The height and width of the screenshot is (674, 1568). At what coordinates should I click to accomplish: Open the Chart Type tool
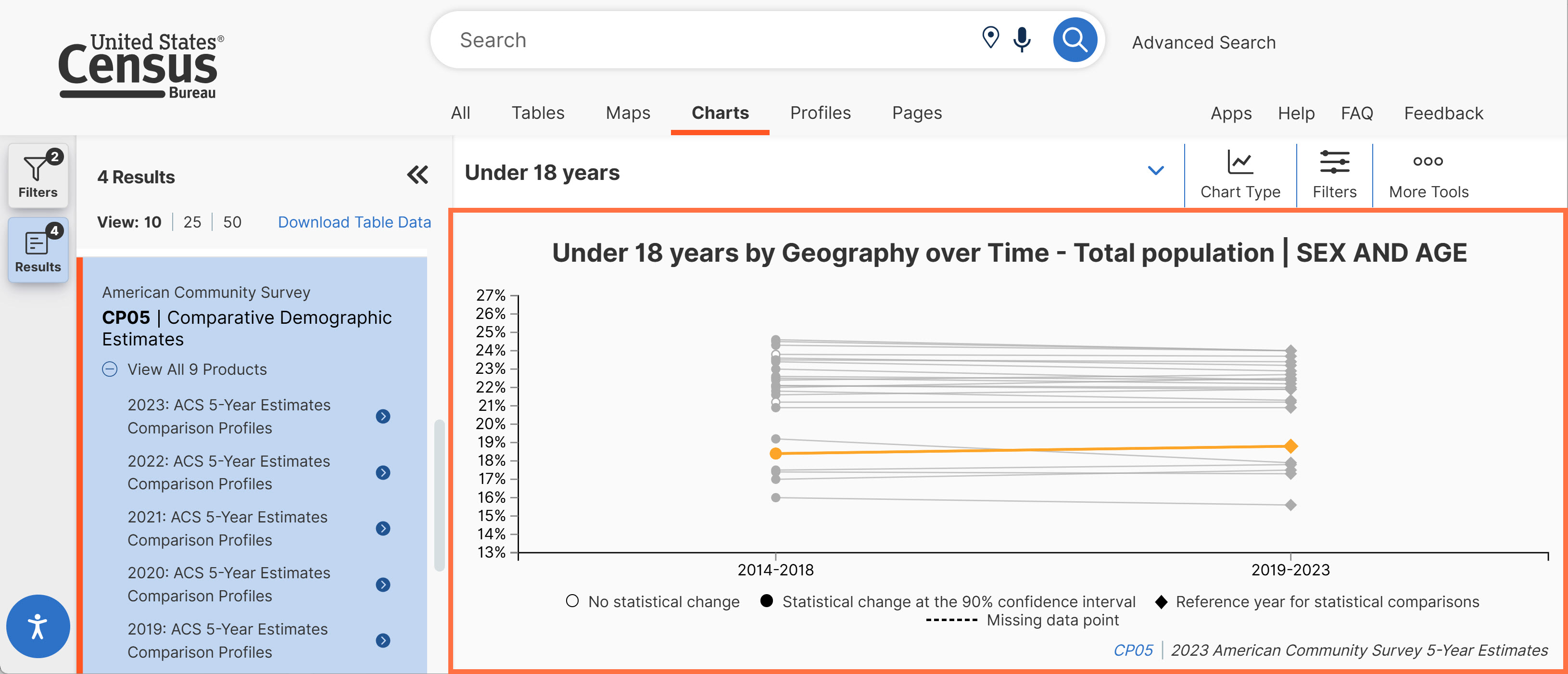click(1240, 175)
